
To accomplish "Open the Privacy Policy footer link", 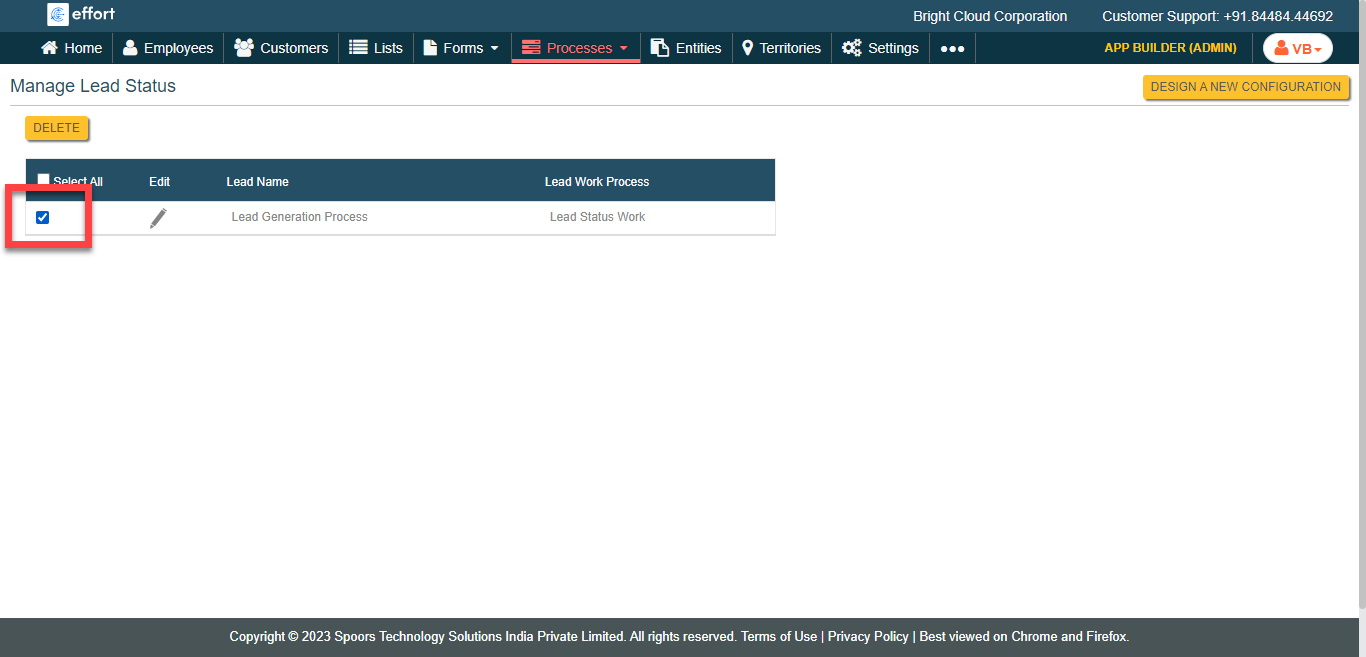I will 868,636.
